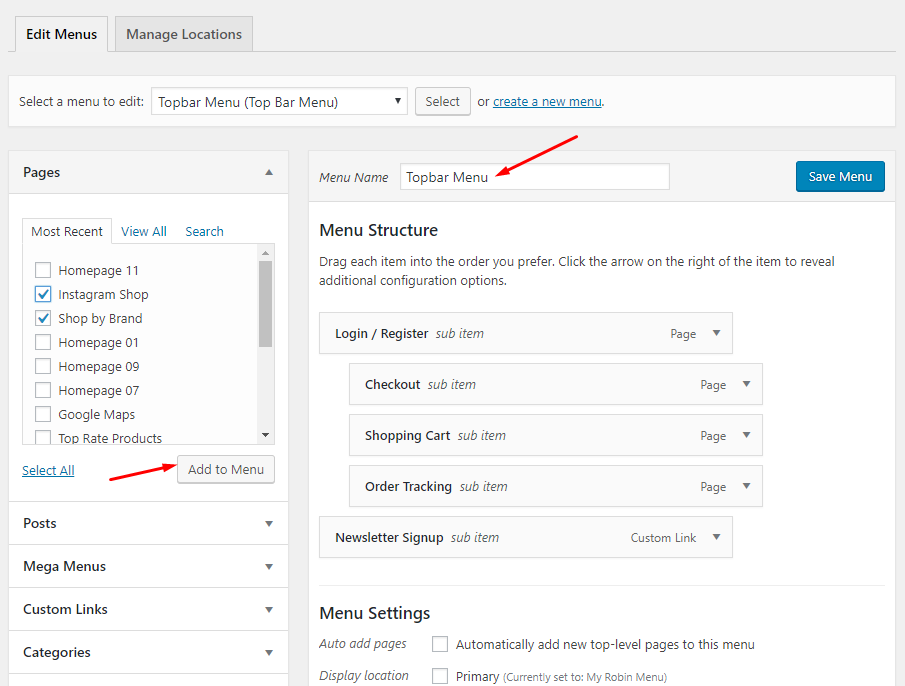Viewport: 905px width, 686px height.
Task: Open the Mega Menus panel
Action: click(268, 566)
